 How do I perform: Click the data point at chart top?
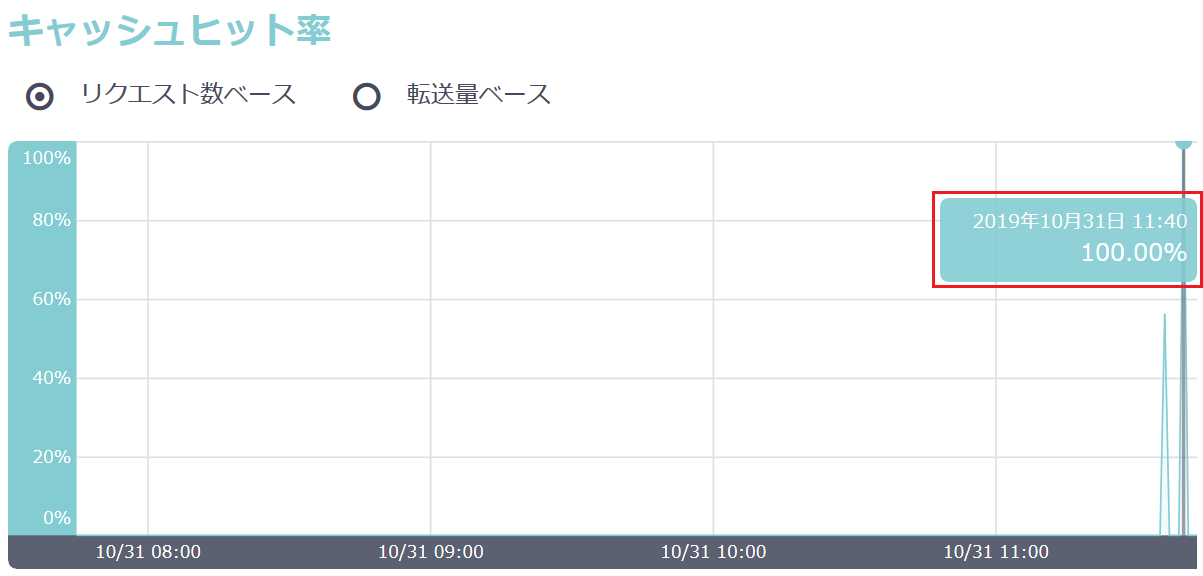(x=1184, y=141)
